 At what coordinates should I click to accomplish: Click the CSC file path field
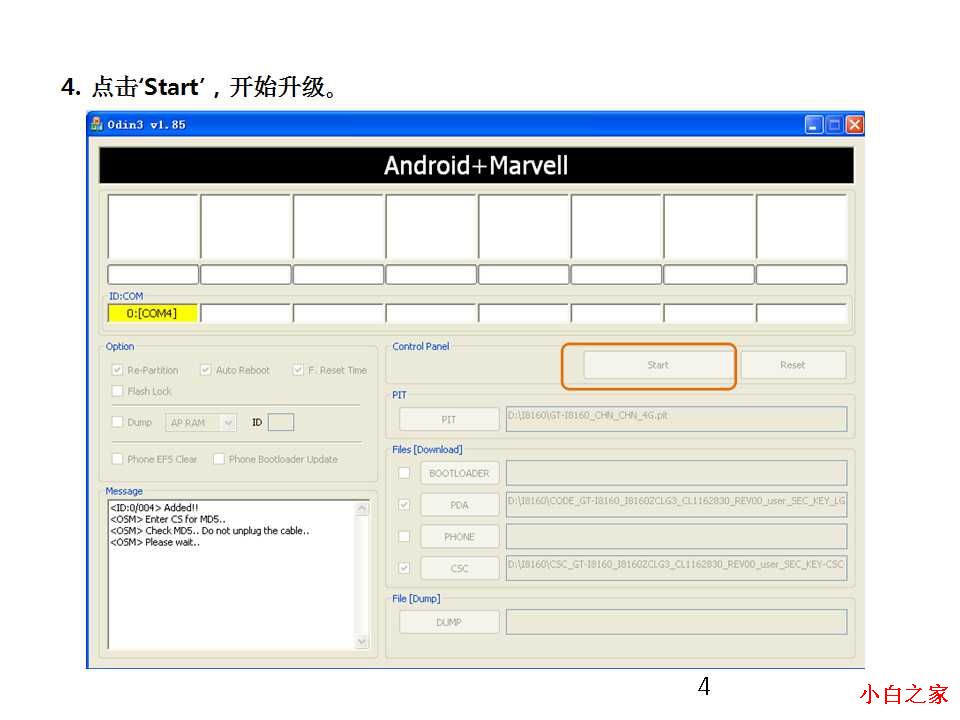[x=677, y=568]
